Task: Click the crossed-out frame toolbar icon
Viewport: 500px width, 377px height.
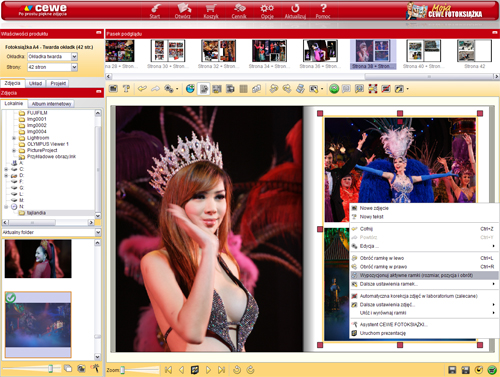Action: click(386, 89)
